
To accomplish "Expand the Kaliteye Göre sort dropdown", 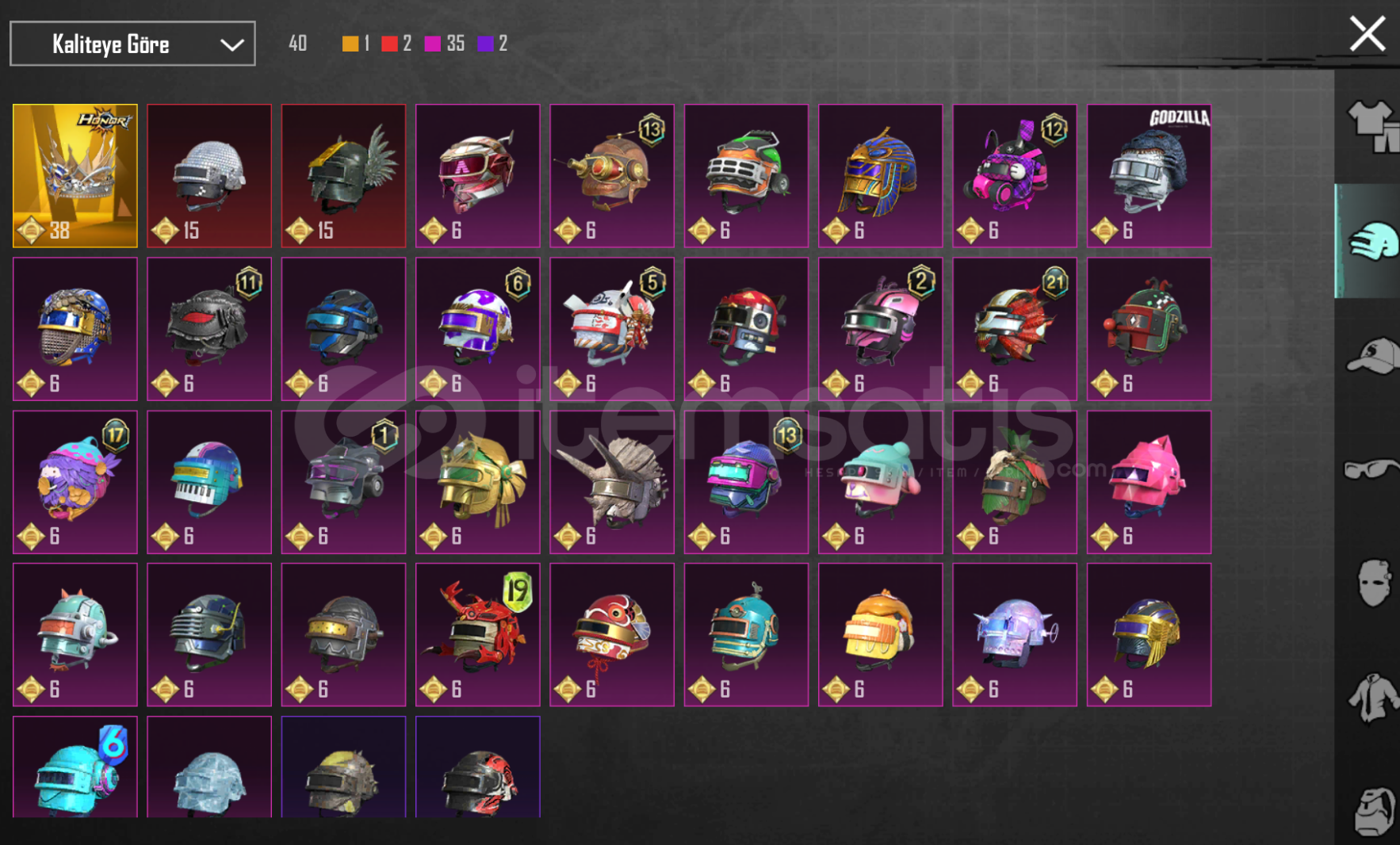I will click(x=132, y=44).
